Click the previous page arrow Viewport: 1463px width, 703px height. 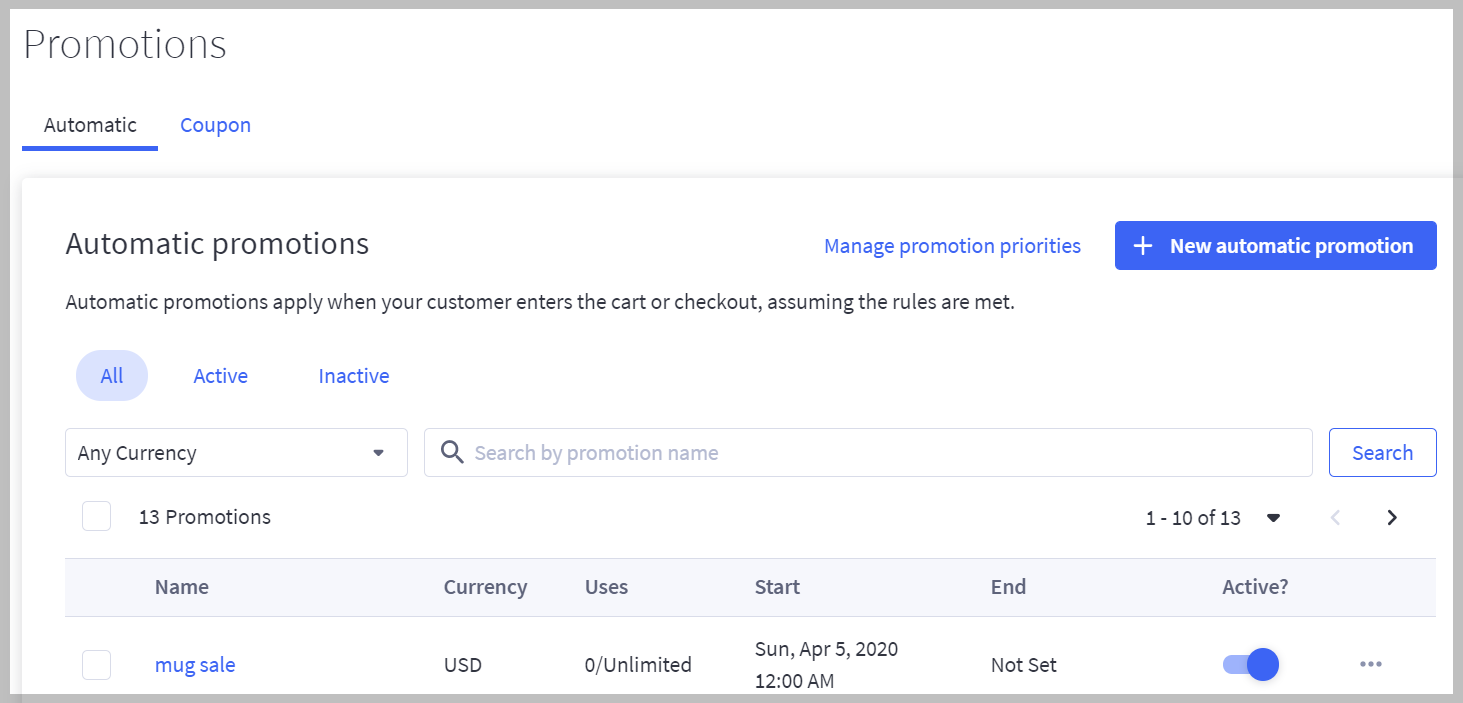tap(1335, 517)
